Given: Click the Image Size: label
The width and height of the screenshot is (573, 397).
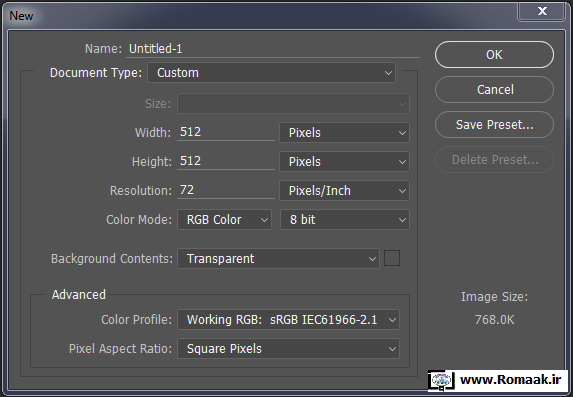Looking at the screenshot, I should click(x=494, y=297).
